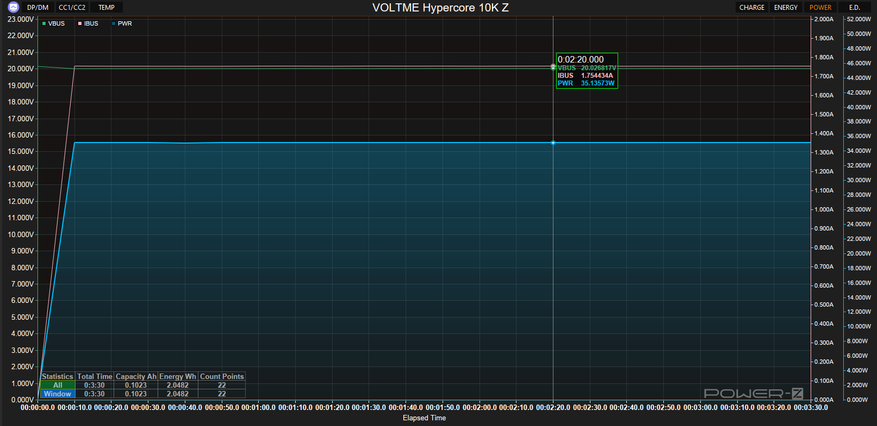Click the 00:01:00.0 tick on time axis

click(258, 409)
